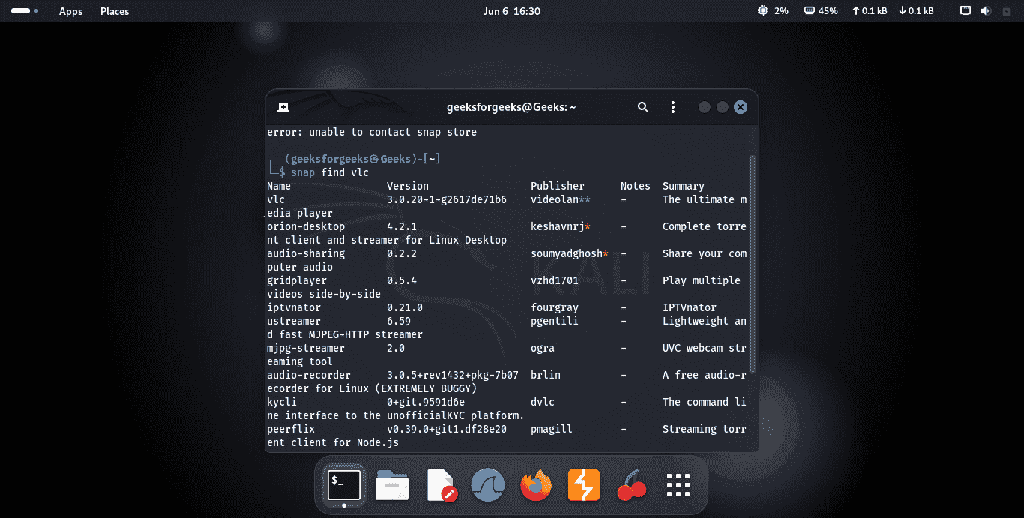Click the 'Version' column header
The image size is (1024, 518).
coord(408,186)
